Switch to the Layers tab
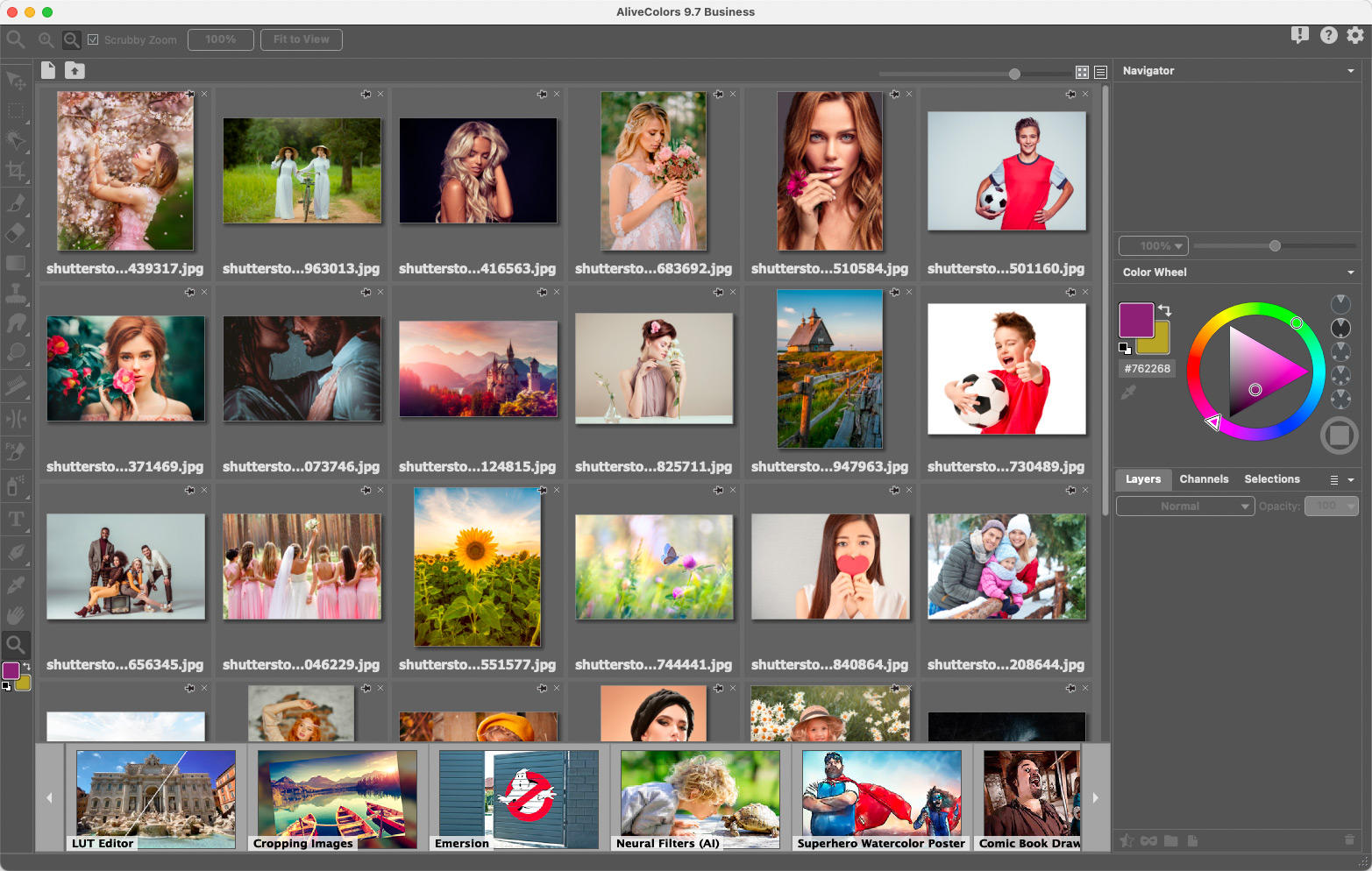The image size is (1372, 871). tap(1143, 479)
